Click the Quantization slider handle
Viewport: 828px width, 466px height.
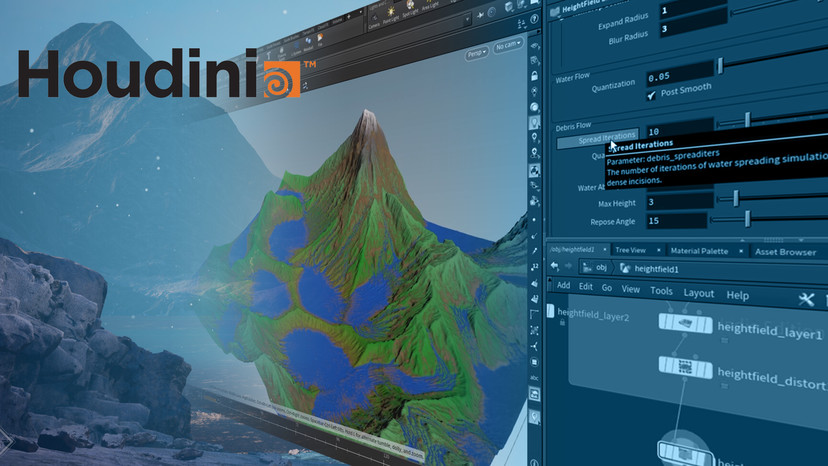point(720,66)
